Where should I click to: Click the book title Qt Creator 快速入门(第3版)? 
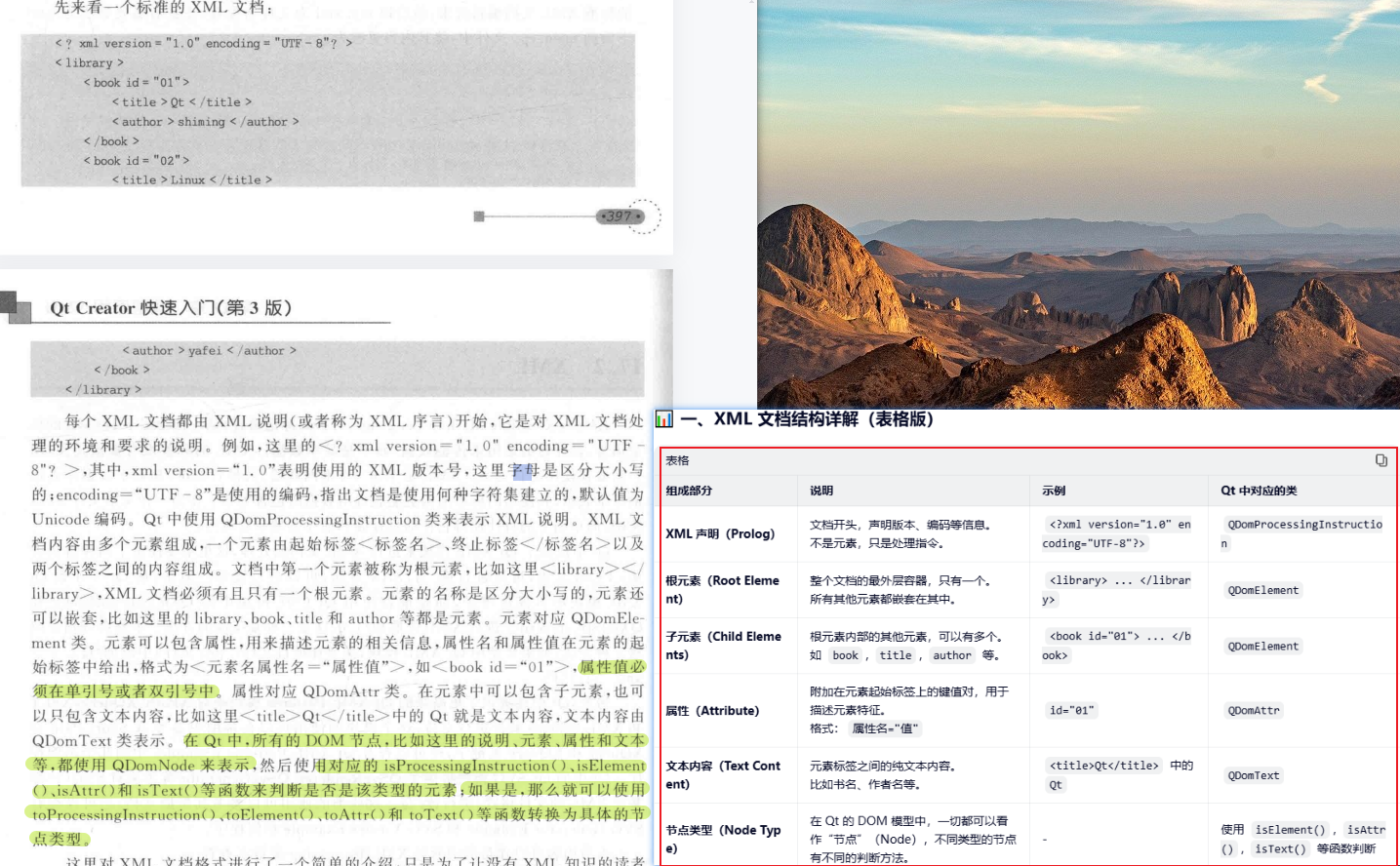tap(171, 308)
